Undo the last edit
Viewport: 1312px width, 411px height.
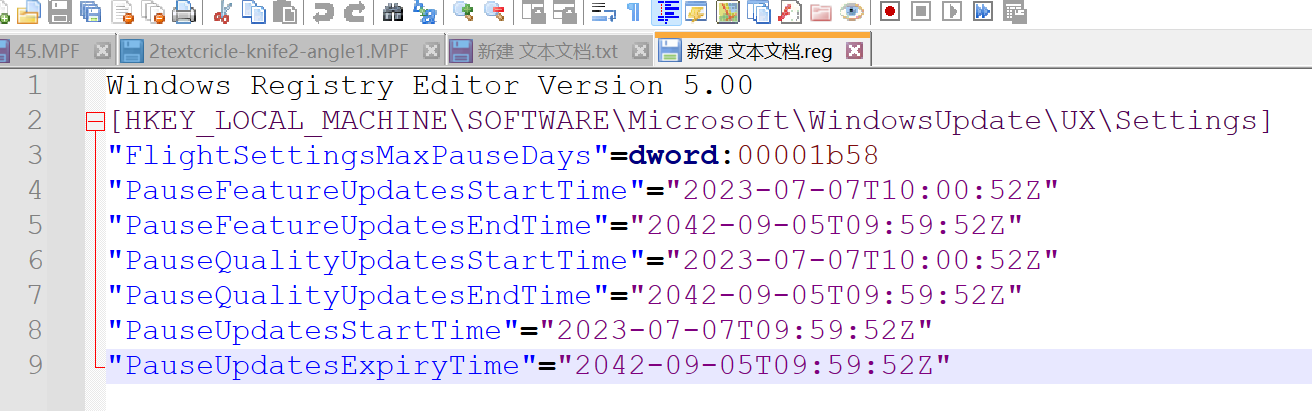coord(322,12)
